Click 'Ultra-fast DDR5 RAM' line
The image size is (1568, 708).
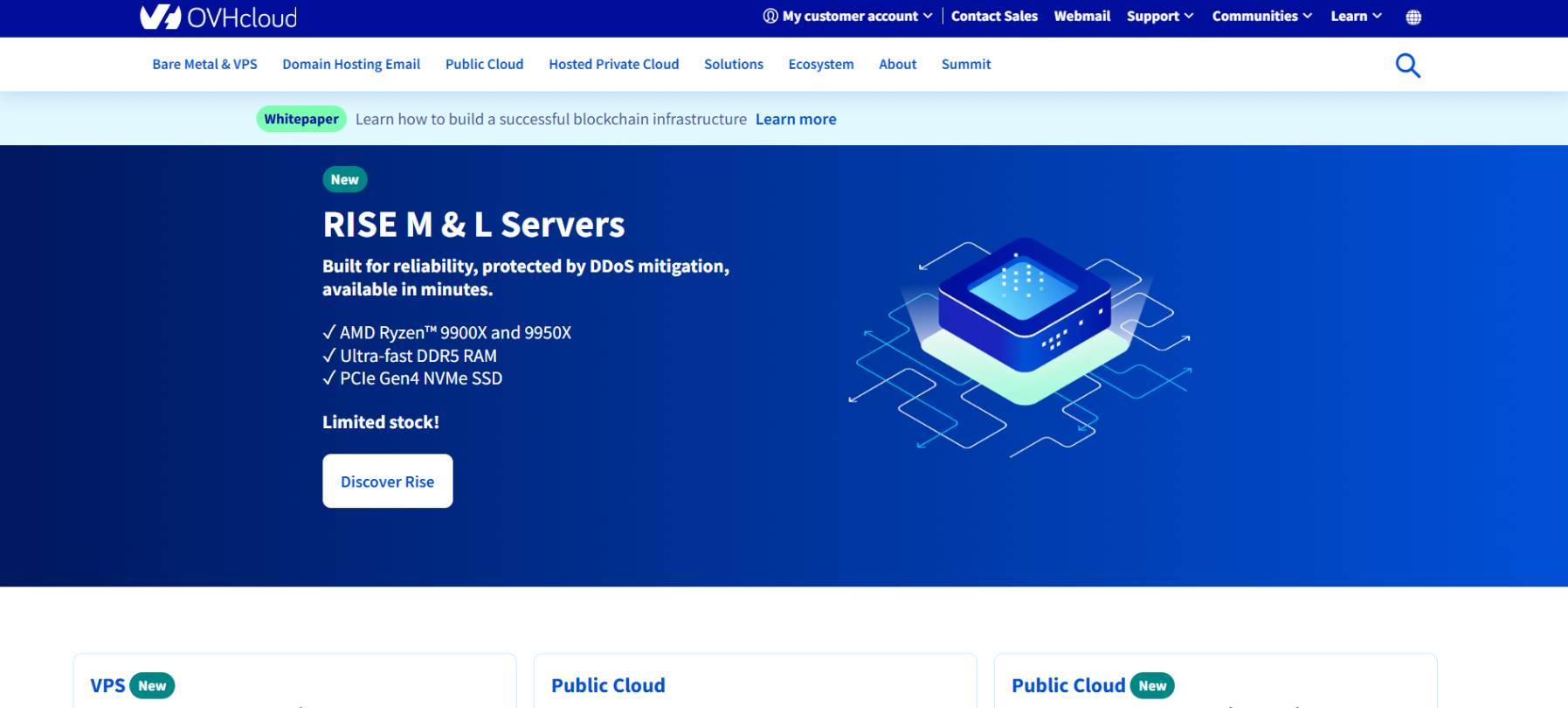tap(410, 356)
